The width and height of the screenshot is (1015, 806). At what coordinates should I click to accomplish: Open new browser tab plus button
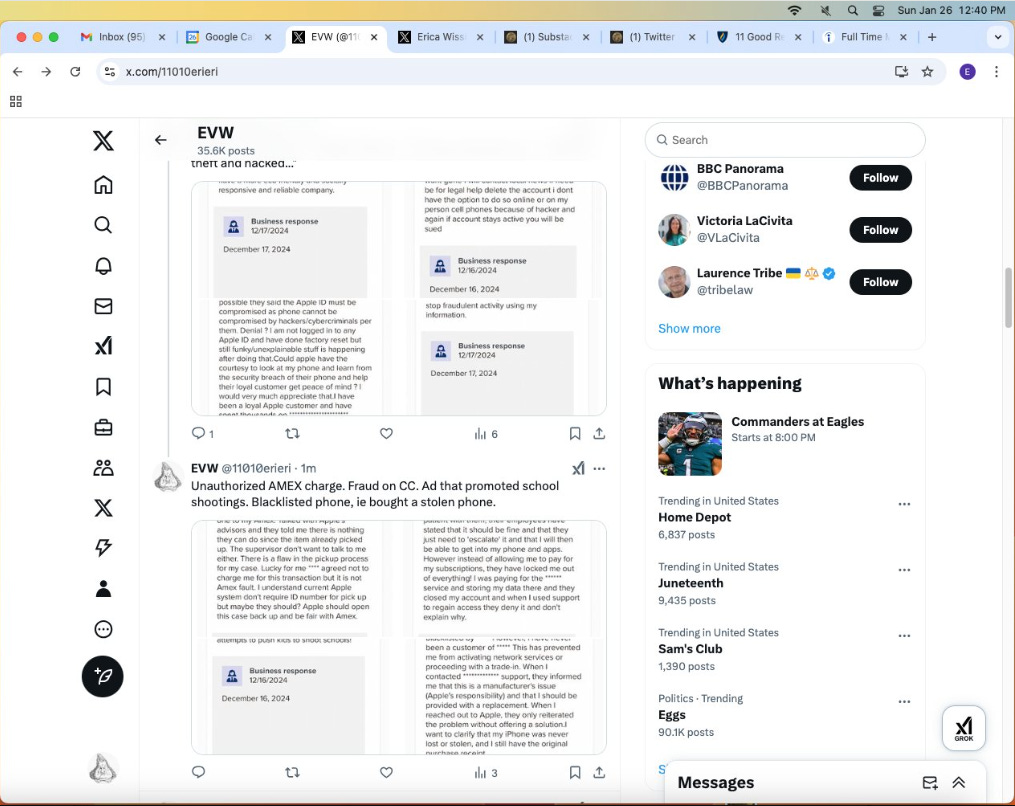932,37
